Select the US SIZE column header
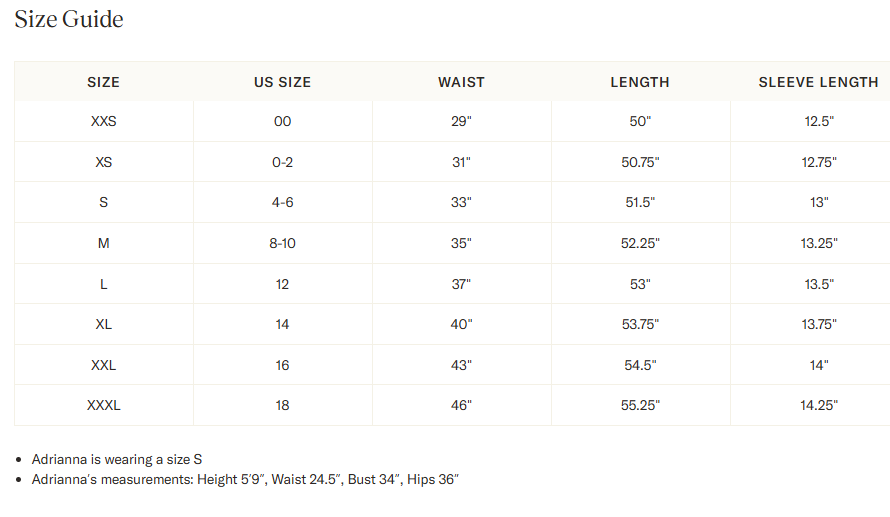 click(282, 82)
